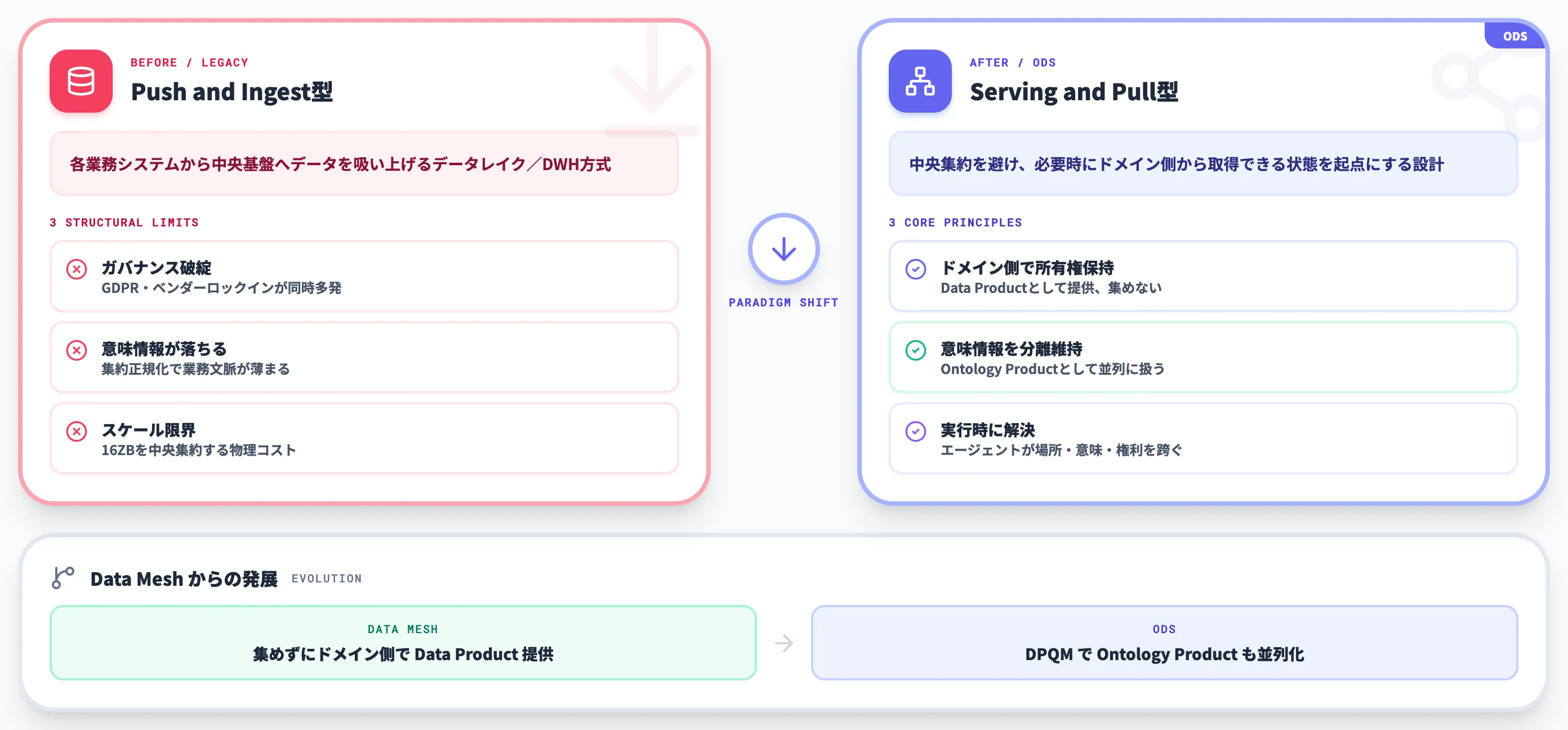Click the BEFORE / LEGACY label
Image resolution: width=1568 pixels, height=730 pixels.
pos(189,62)
